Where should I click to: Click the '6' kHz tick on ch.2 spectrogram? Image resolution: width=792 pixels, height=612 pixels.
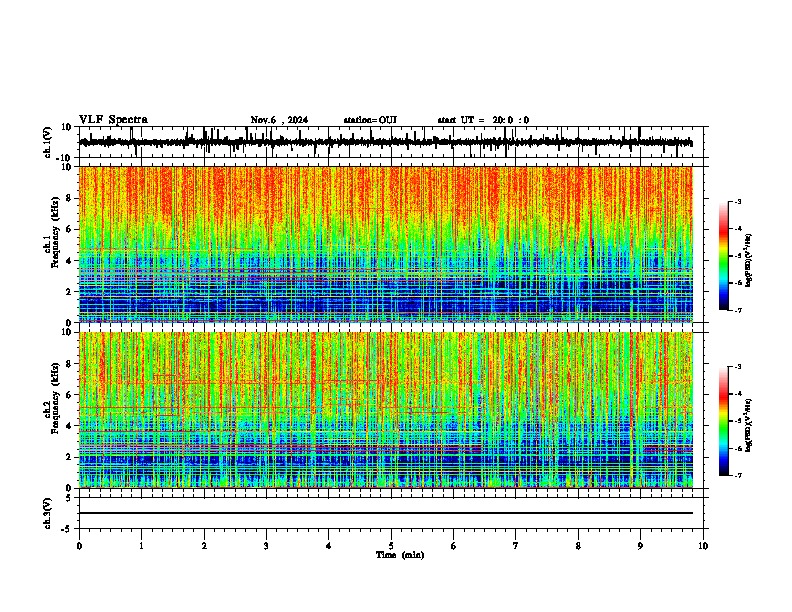70,395
